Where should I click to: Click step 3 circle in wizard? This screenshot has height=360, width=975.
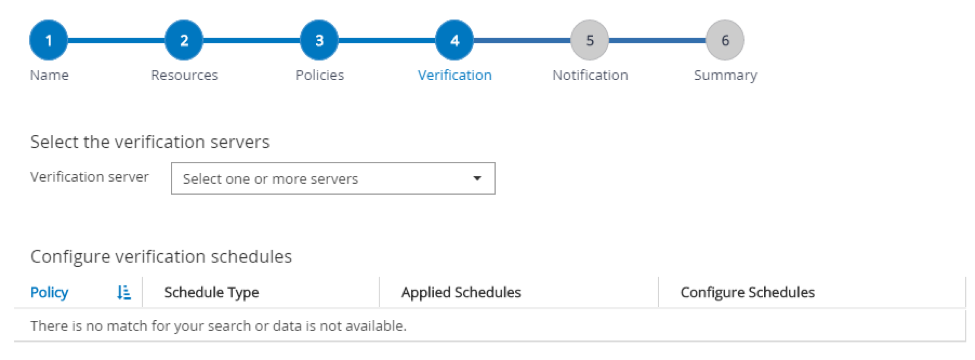click(x=319, y=40)
